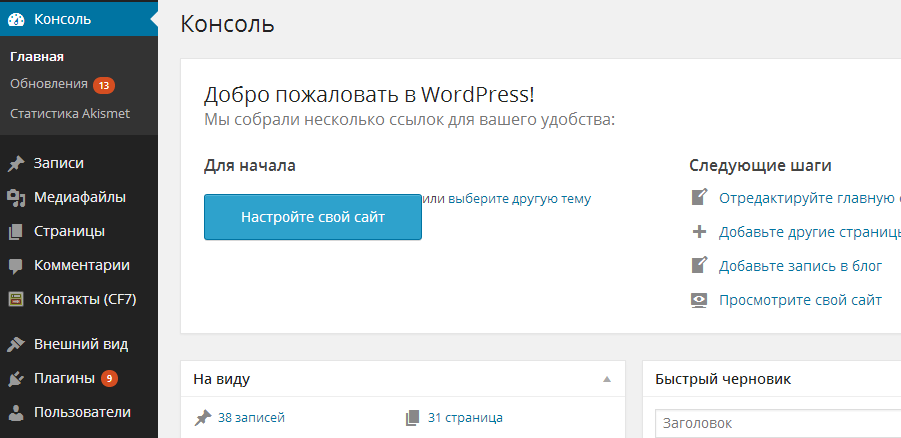Collapse the На виду widget
901x438 pixels.
point(606,379)
